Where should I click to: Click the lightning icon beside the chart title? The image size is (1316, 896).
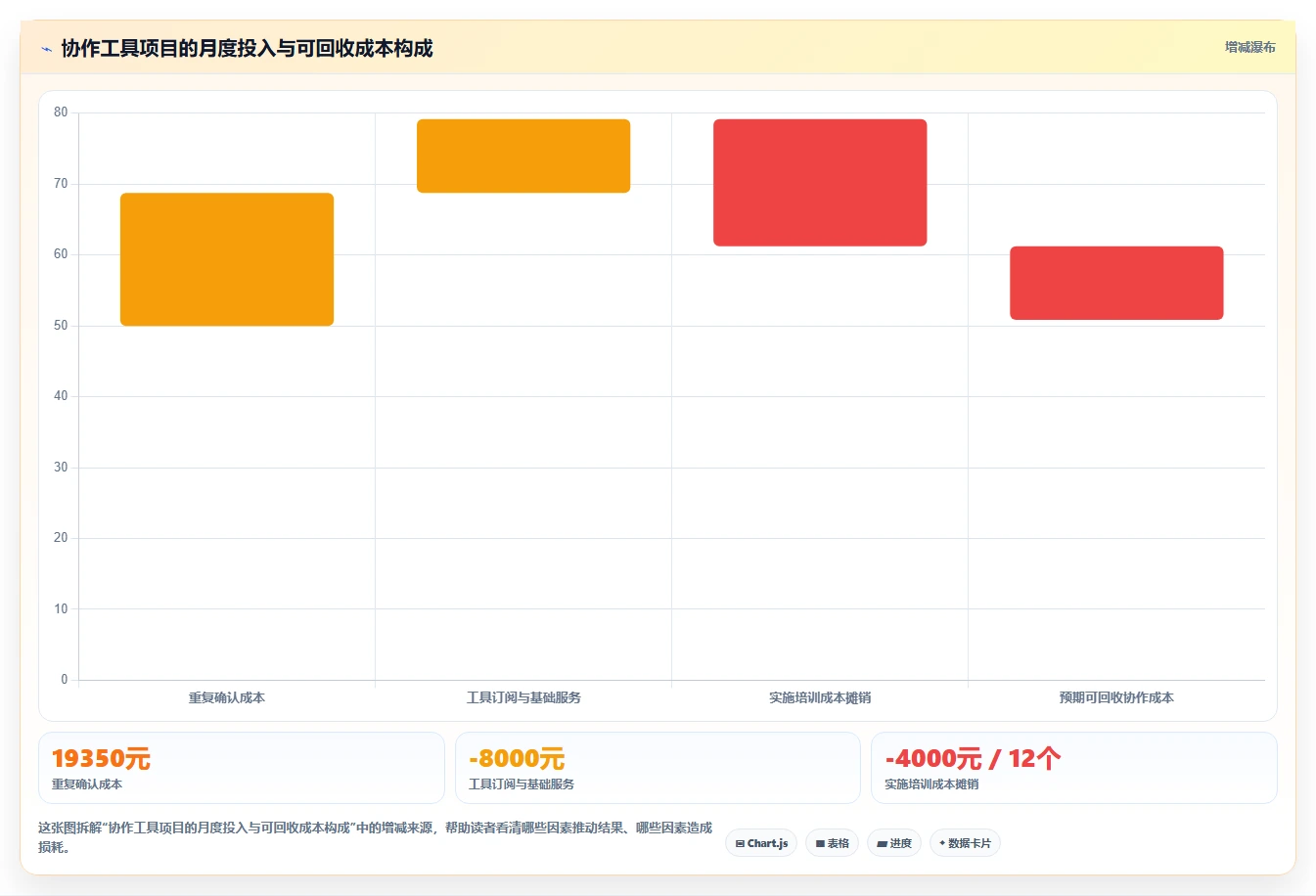[x=46, y=49]
